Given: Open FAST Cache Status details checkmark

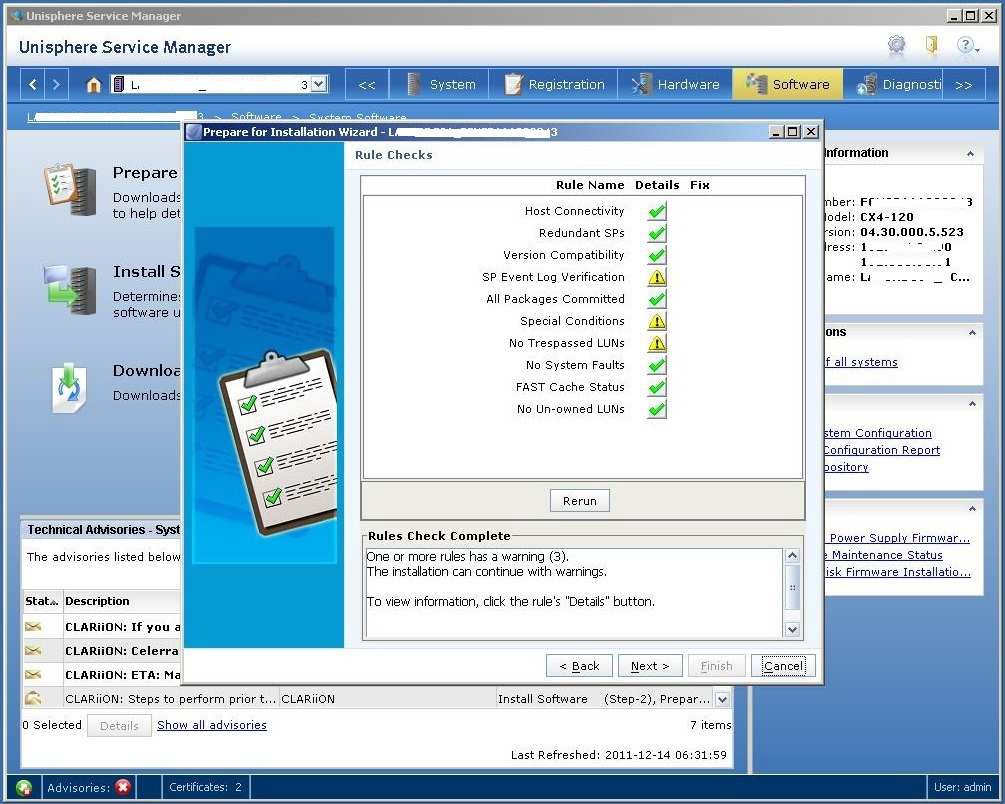Looking at the screenshot, I should [656, 387].
